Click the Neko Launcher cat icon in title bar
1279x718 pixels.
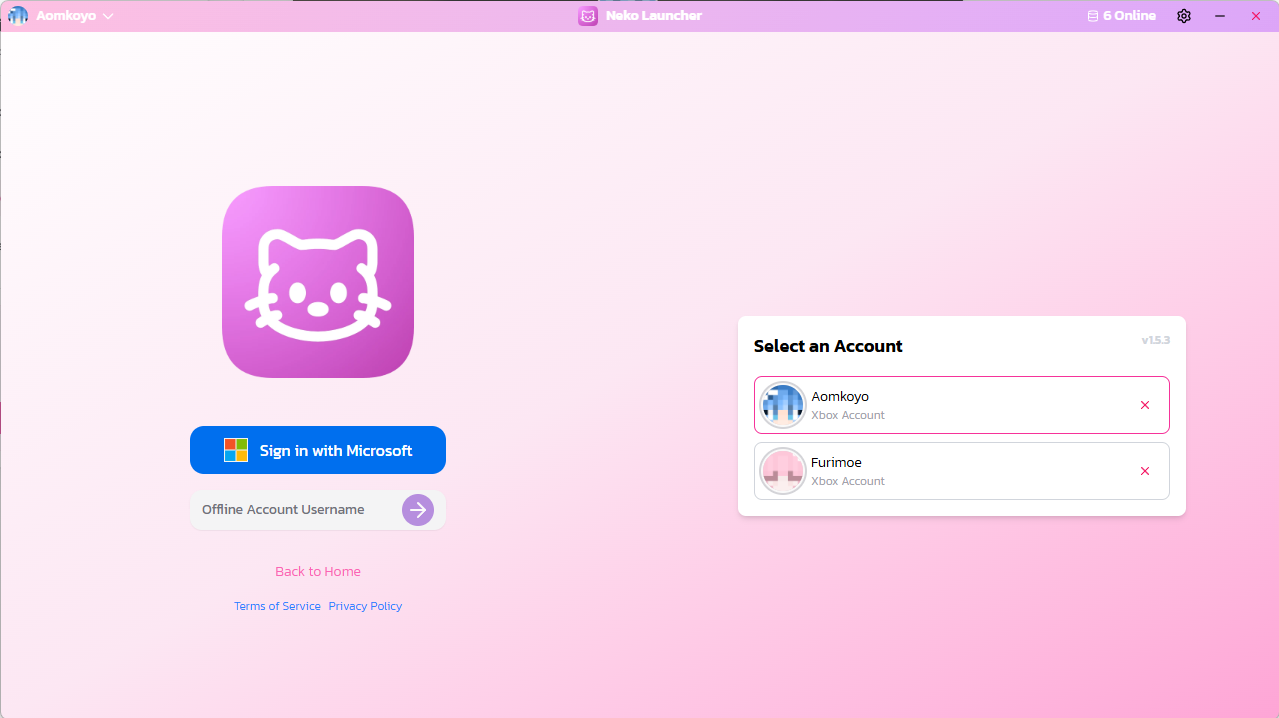pyautogui.click(x=588, y=16)
